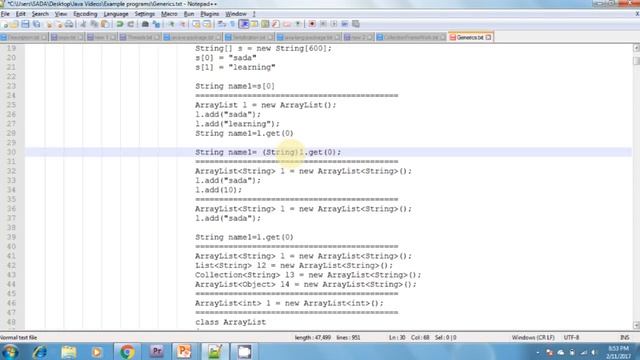This screenshot has height=360, width=640.
Task: Click the line 'l.add(10);'
Action: (x=218, y=190)
